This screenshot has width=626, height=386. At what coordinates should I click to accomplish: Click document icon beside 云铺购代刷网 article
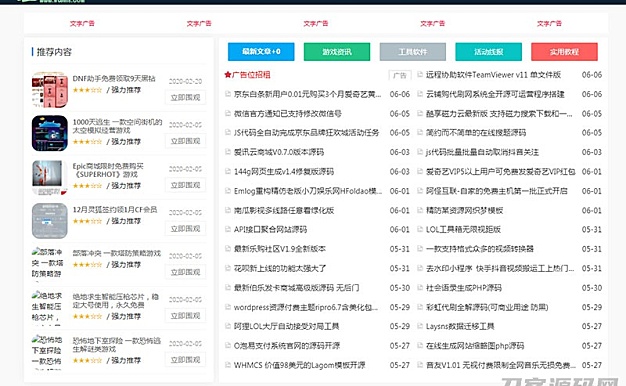[x=420, y=94]
